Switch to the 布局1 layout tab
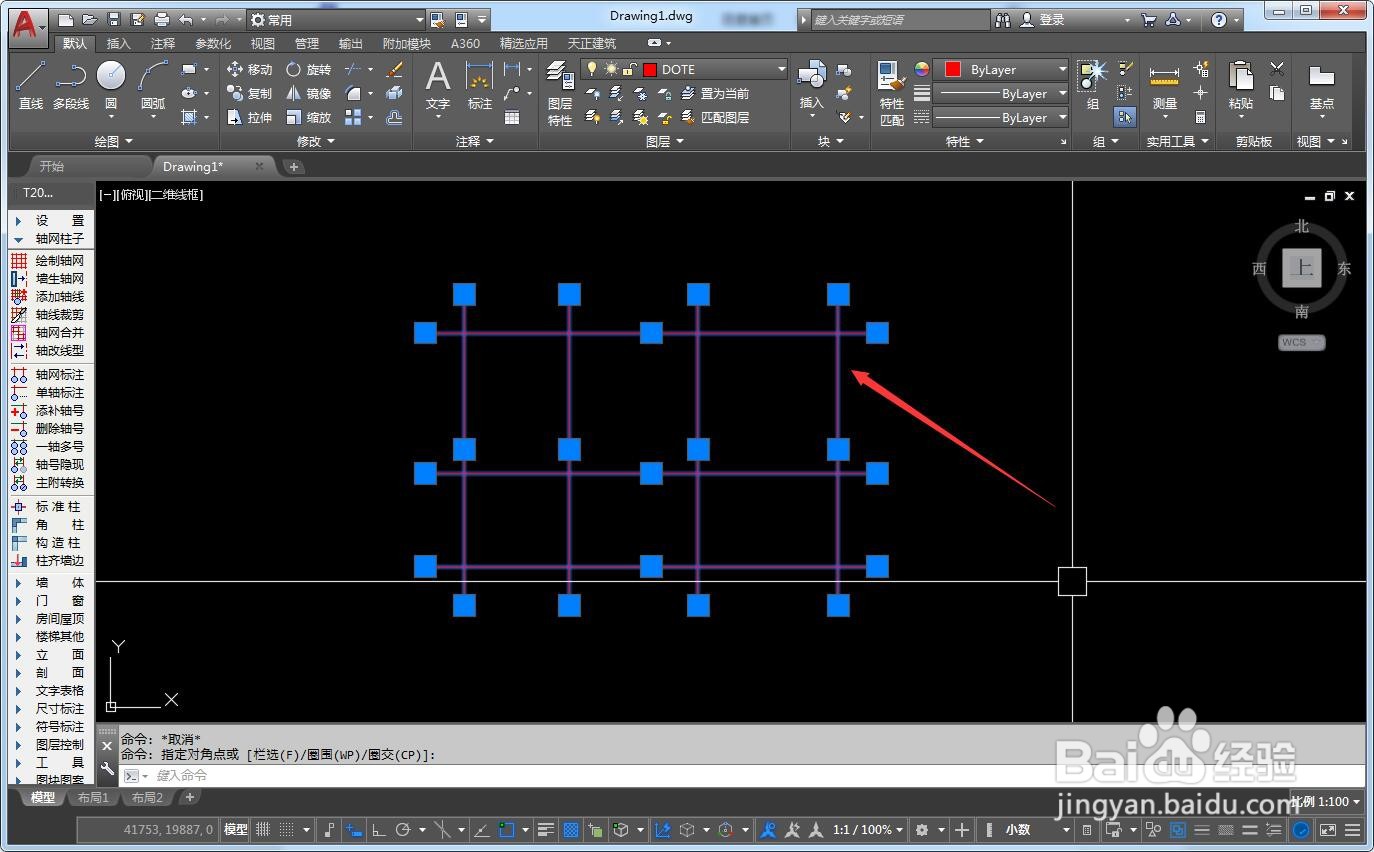 pyautogui.click(x=93, y=797)
